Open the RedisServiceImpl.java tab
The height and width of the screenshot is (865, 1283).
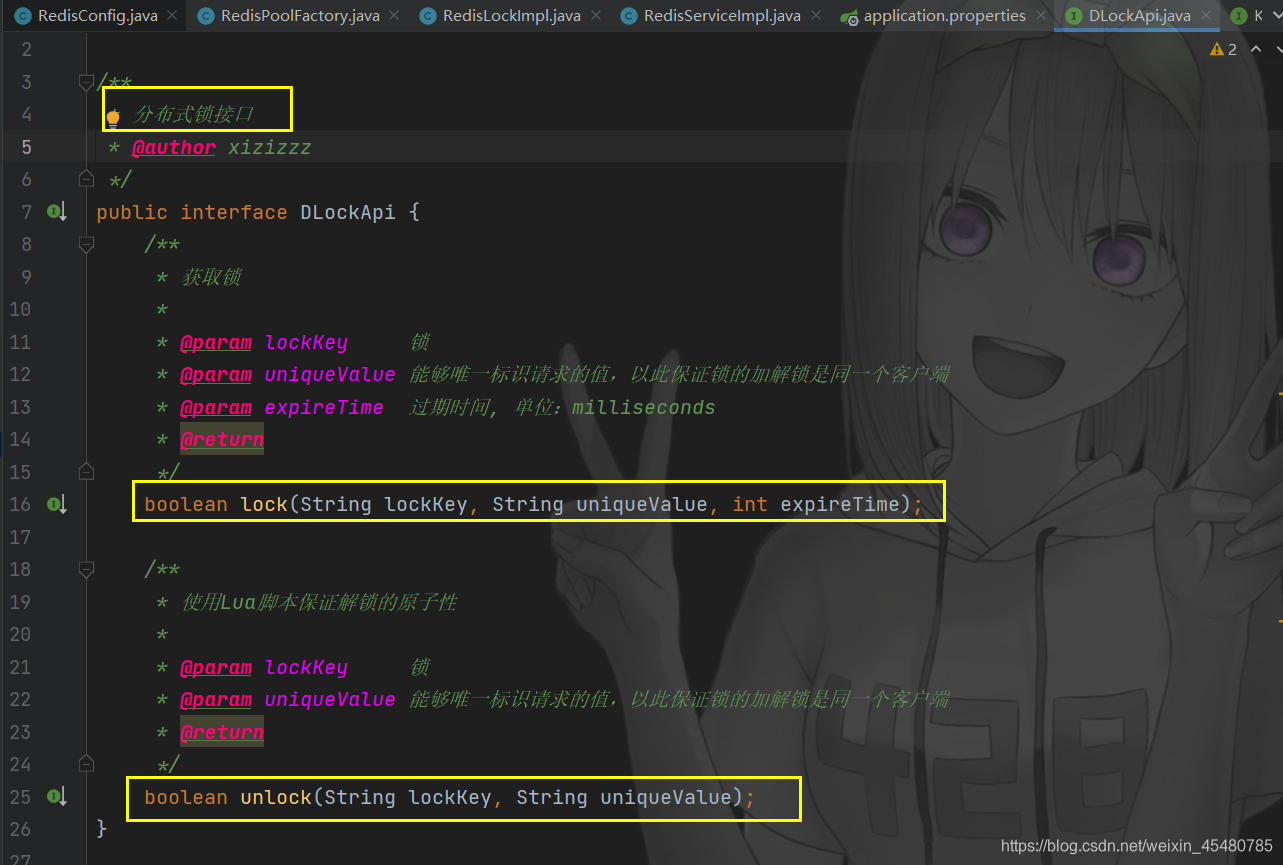[x=722, y=16]
